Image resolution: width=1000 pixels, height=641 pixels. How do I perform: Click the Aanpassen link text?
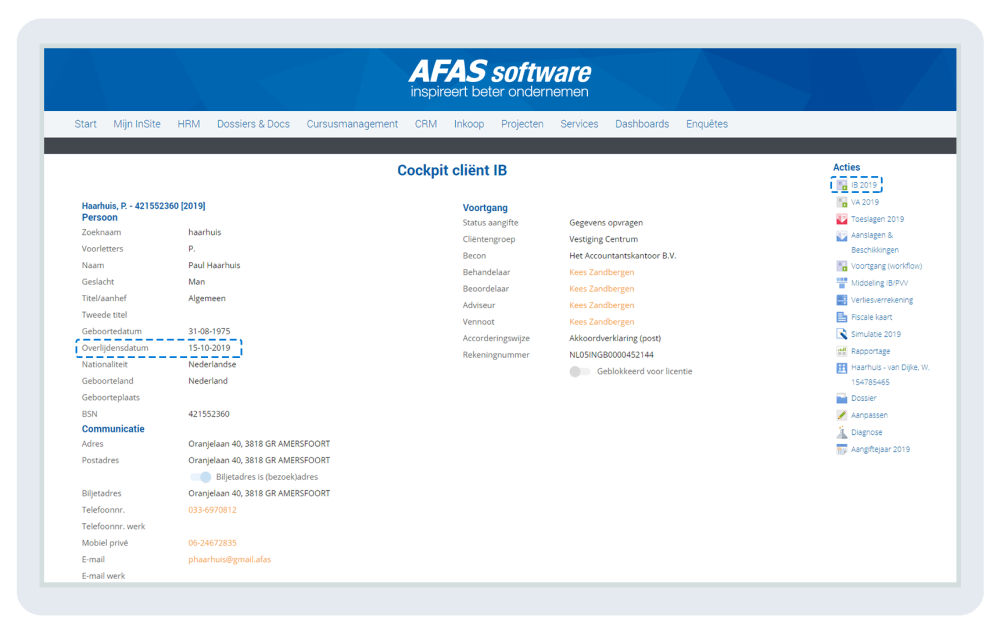click(x=869, y=415)
